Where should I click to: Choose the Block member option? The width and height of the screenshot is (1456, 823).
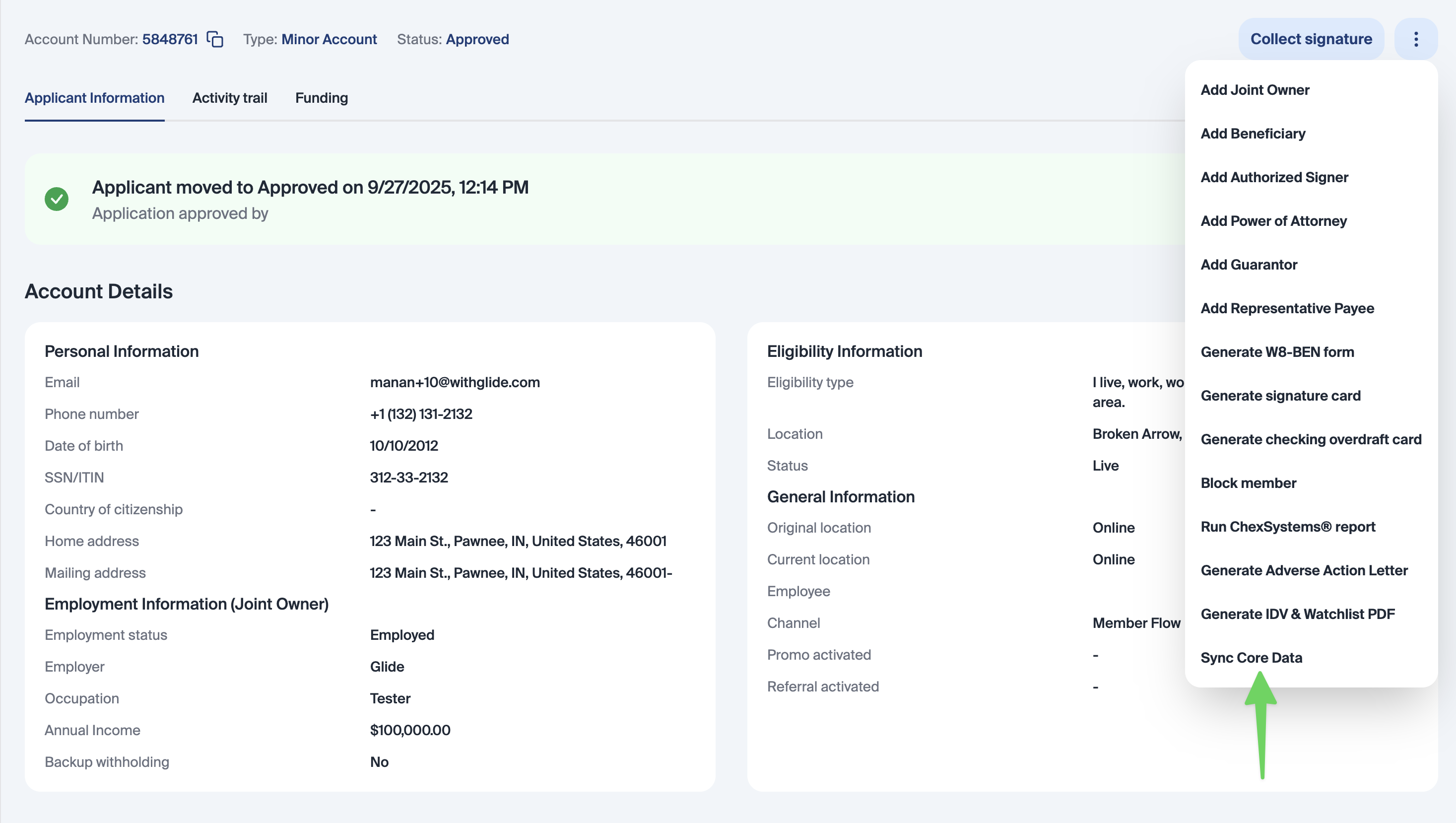(1248, 483)
